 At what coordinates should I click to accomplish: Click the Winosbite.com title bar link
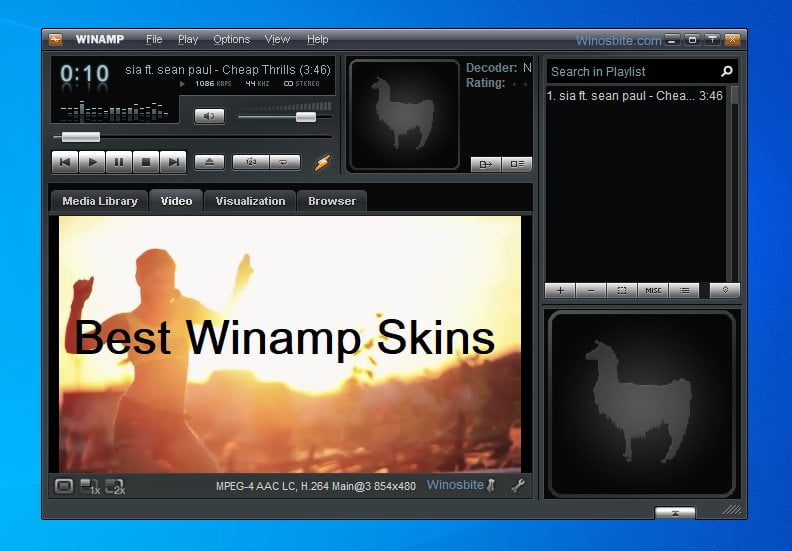pyautogui.click(x=618, y=40)
